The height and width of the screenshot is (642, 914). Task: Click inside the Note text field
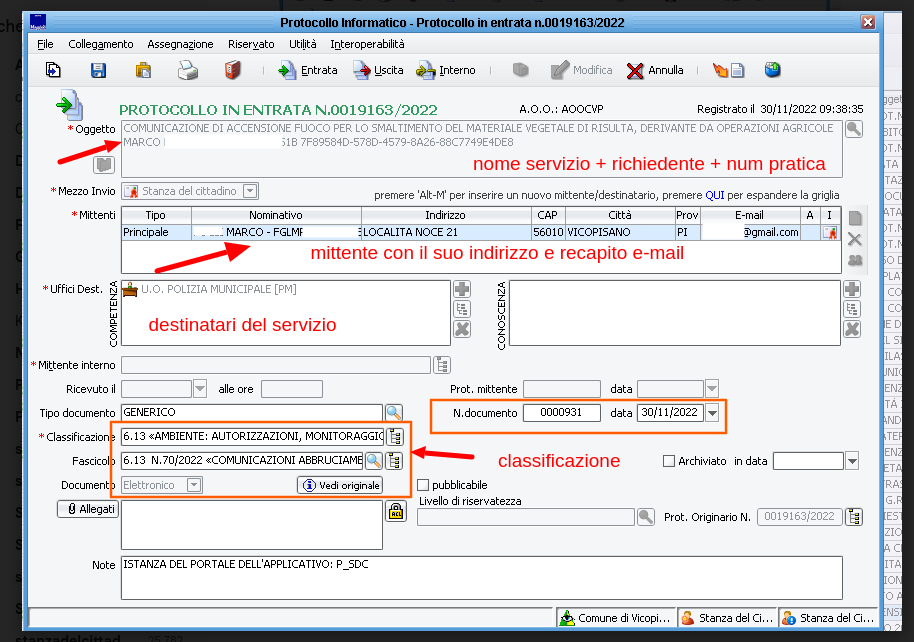480,577
